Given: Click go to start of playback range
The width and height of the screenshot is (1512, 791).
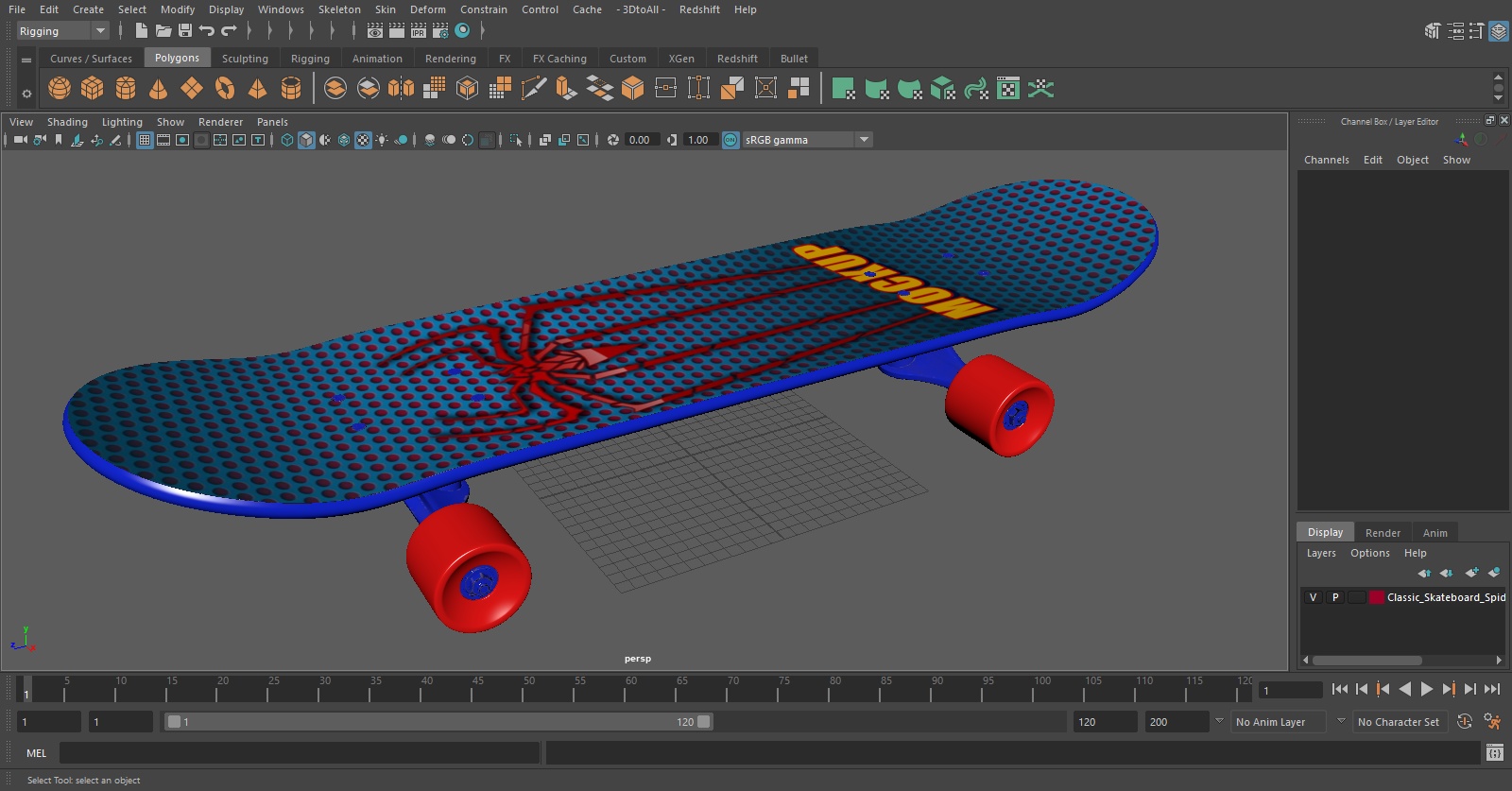Looking at the screenshot, I should click(1340, 690).
